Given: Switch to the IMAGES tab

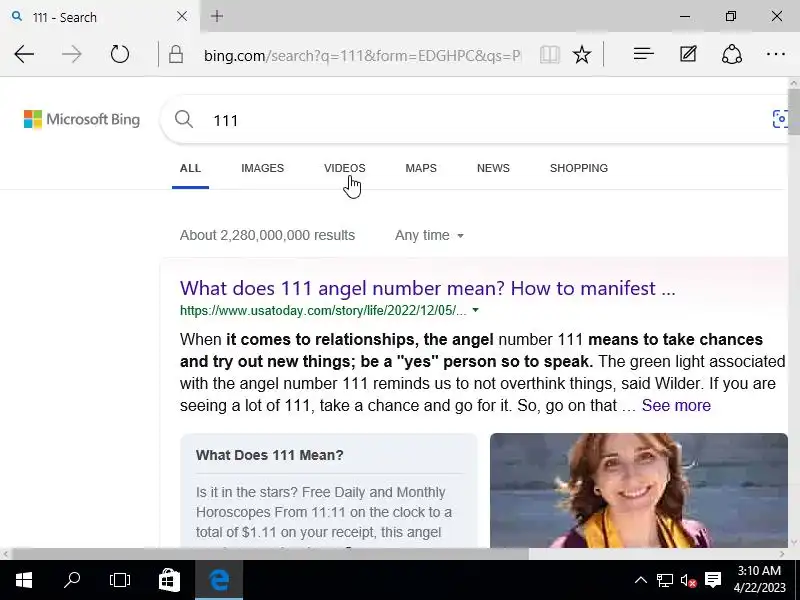Looking at the screenshot, I should (x=262, y=168).
